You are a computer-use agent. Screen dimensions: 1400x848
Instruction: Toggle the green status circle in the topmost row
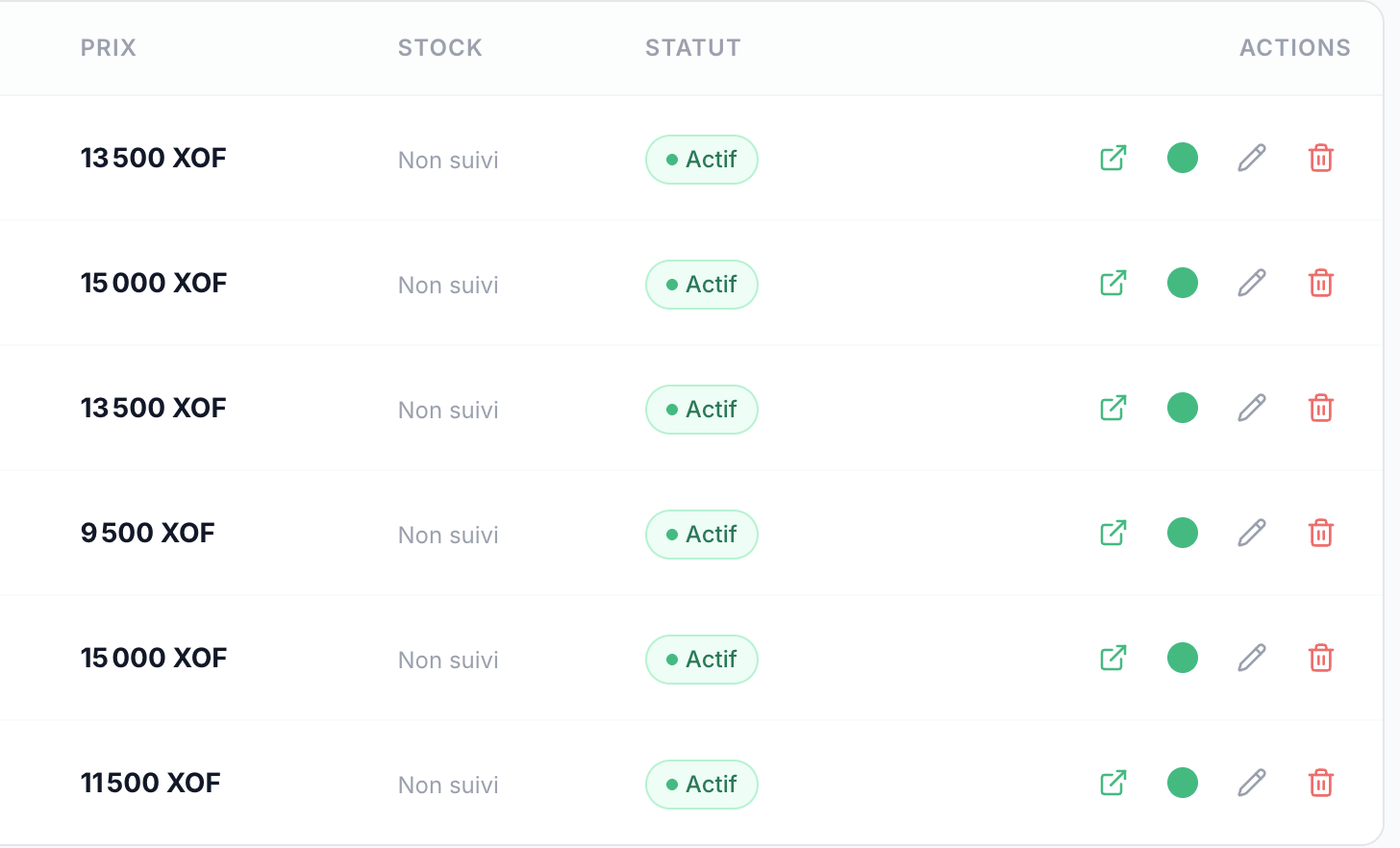click(1183, 158)
